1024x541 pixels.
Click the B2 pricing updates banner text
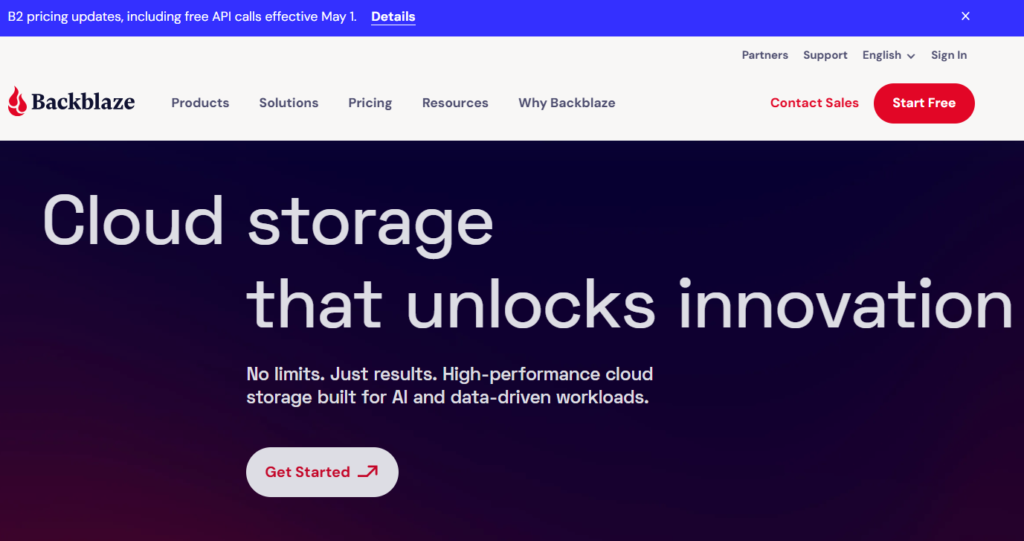(182, 17)
